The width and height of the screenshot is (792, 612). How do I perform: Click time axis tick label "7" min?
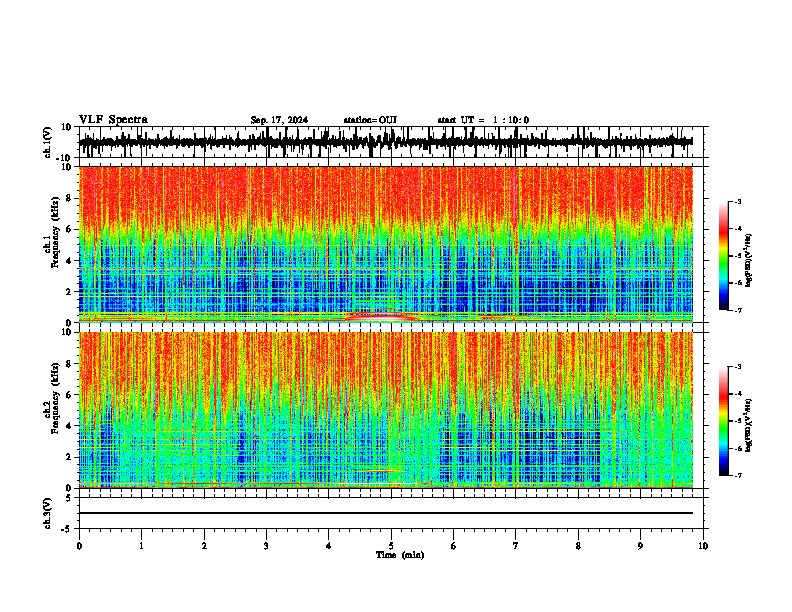click(x=516, y=546)
